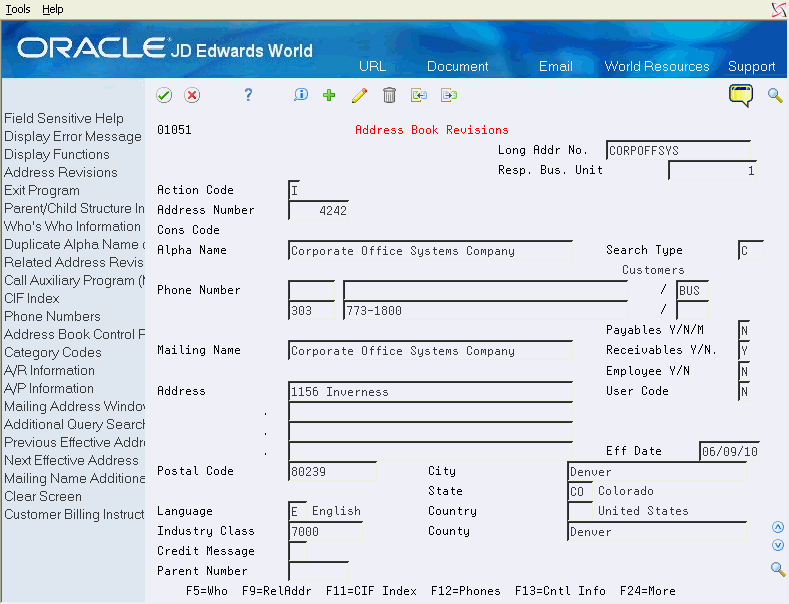789x604 pixels.
Task: Open the Support header link
Action: tap(751, 66)
